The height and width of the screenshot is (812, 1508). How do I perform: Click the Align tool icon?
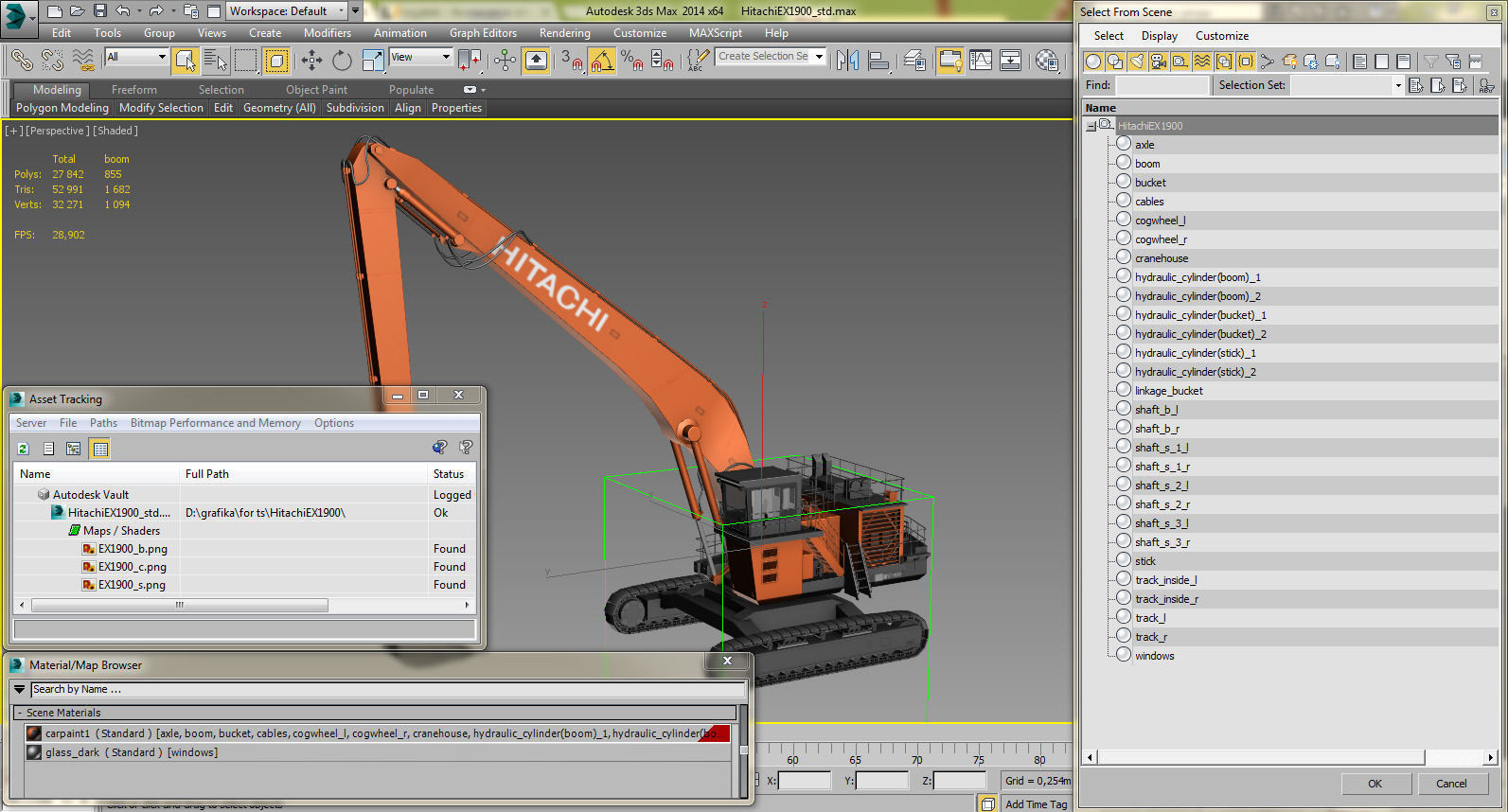point(878,61)
